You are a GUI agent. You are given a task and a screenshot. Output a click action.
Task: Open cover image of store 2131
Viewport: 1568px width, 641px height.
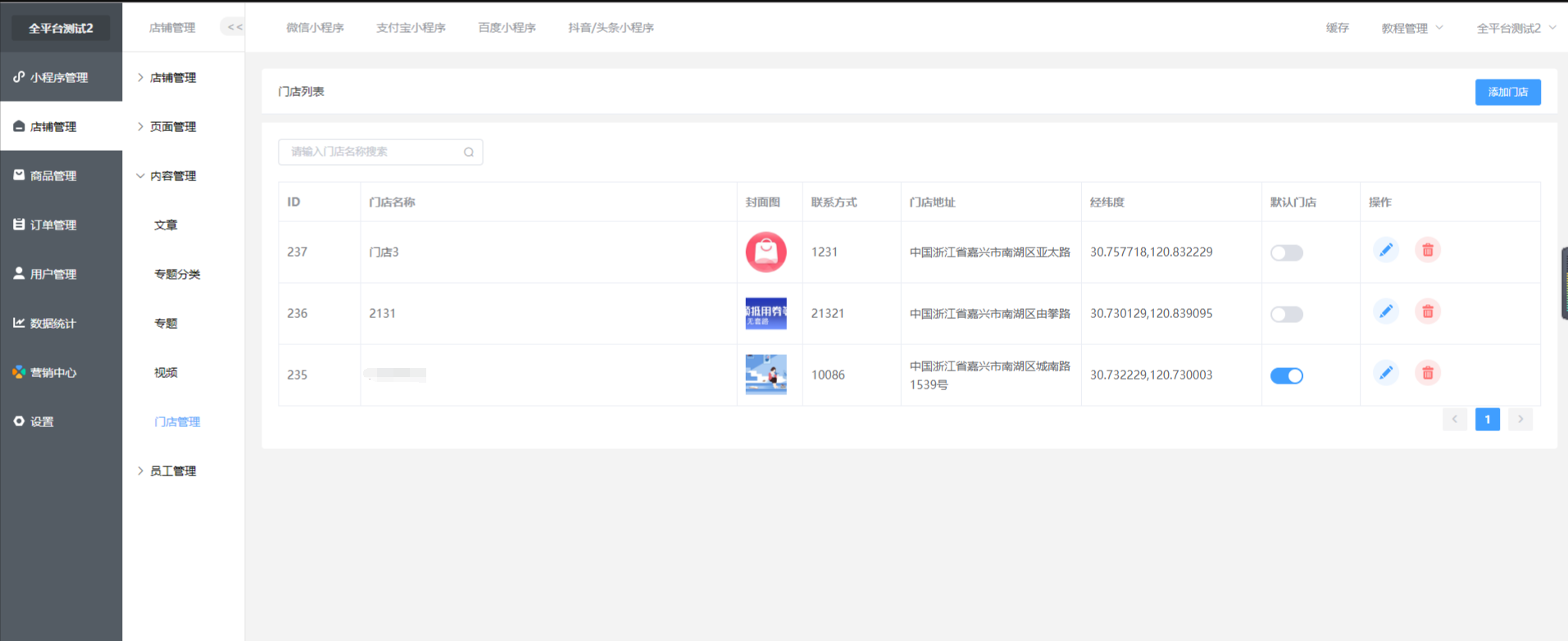click(x=766, y=313)
